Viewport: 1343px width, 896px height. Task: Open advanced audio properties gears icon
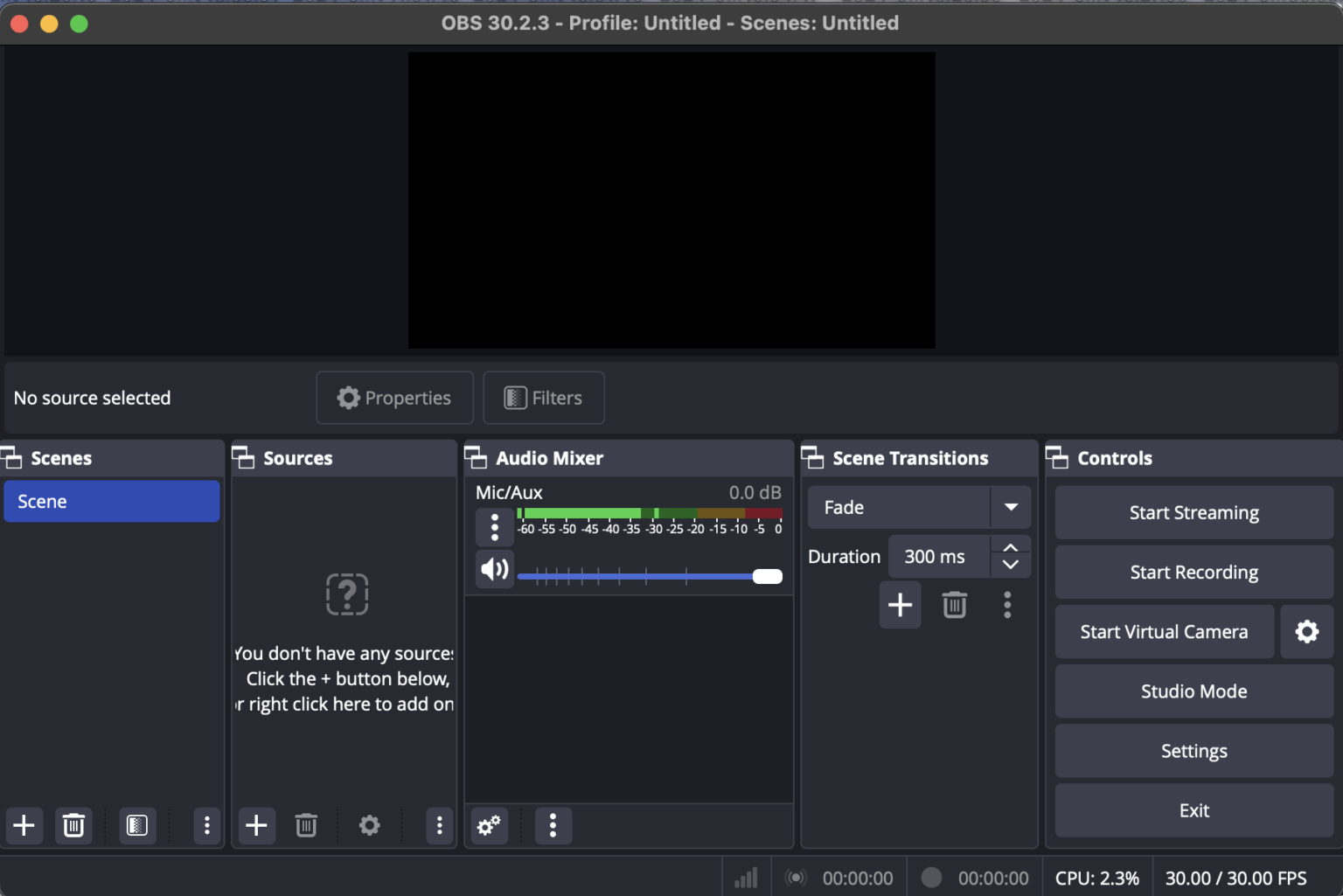point(489,825)
